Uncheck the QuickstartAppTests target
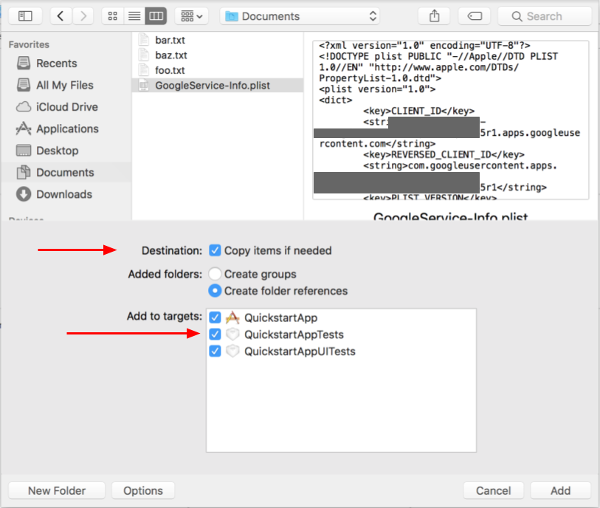The height and width of the screenshot is (508, 600). pos(215,334)
